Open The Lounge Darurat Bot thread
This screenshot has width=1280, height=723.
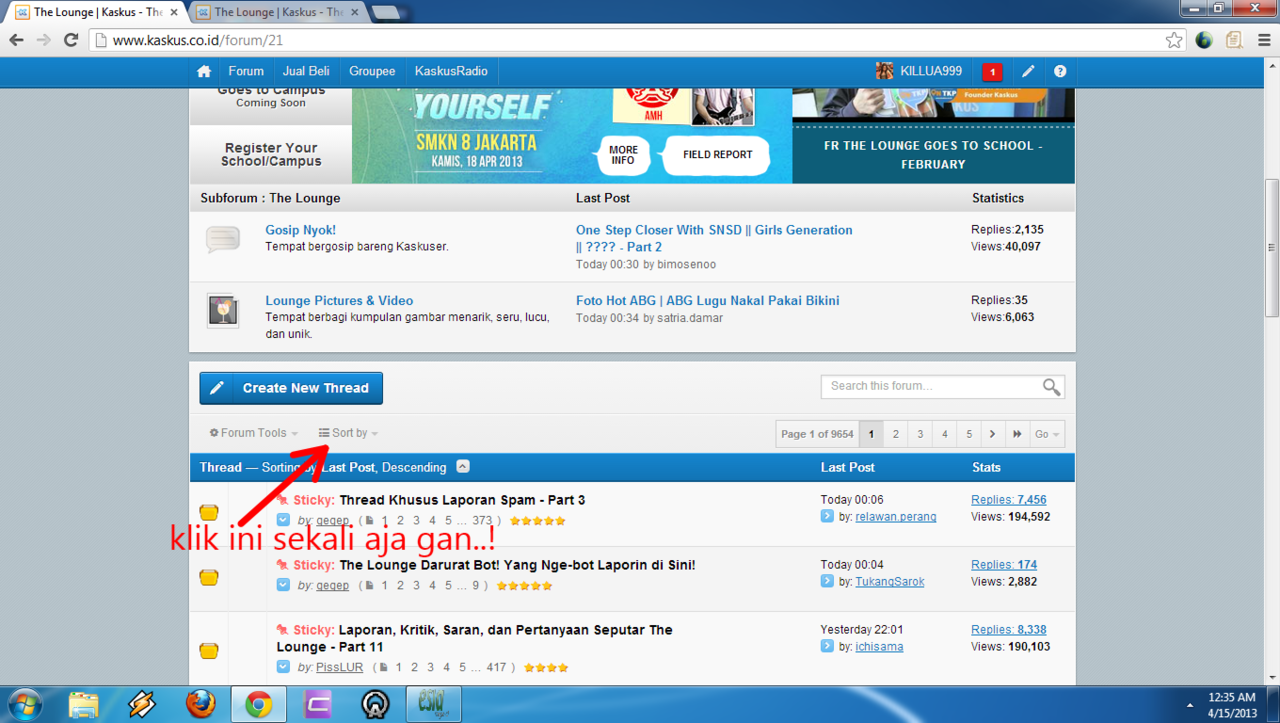tap(517, 565)
